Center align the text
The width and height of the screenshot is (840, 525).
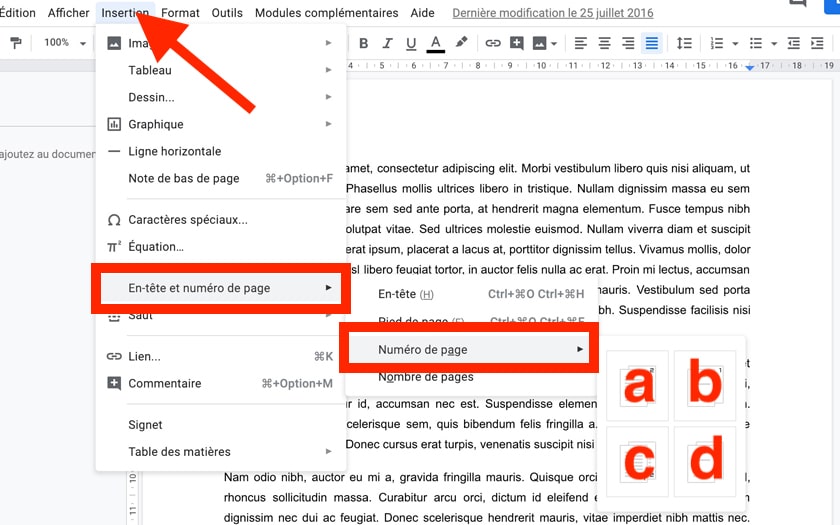[x=604, y=43]
